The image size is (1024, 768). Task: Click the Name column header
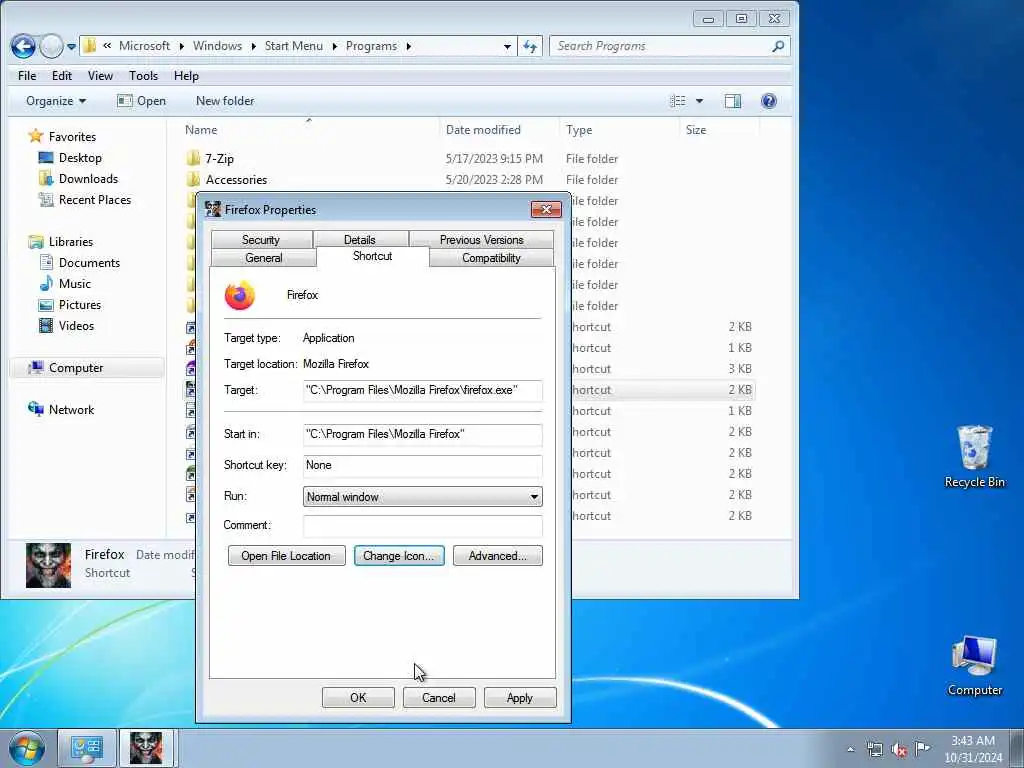coord(308,129)
